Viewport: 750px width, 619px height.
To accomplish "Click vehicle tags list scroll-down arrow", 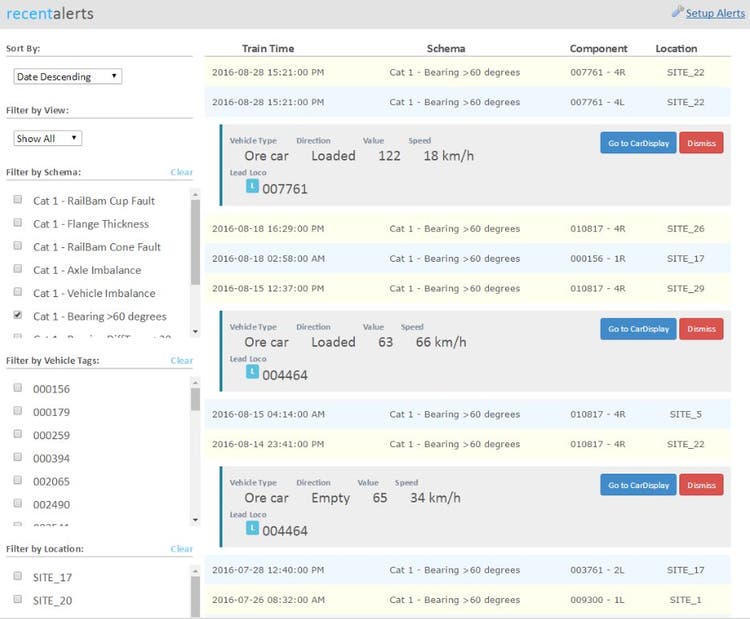I will pyautogui.click(x=195, y=520).
